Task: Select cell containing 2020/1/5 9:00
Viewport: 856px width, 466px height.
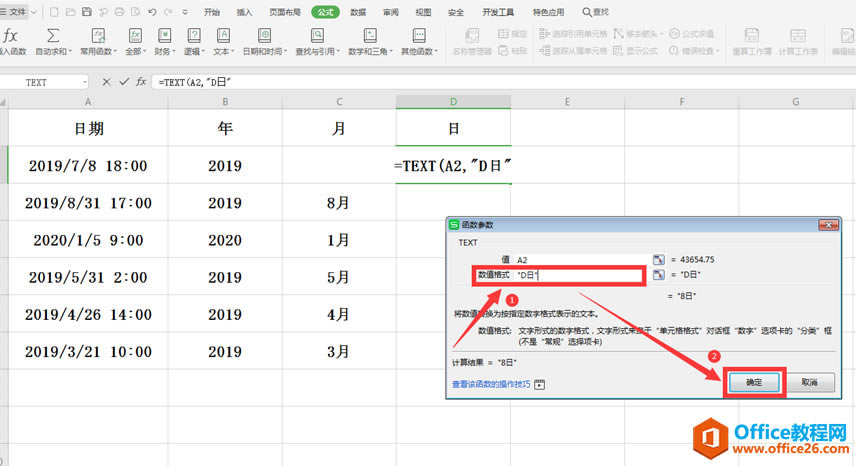Action: (88, 240)
